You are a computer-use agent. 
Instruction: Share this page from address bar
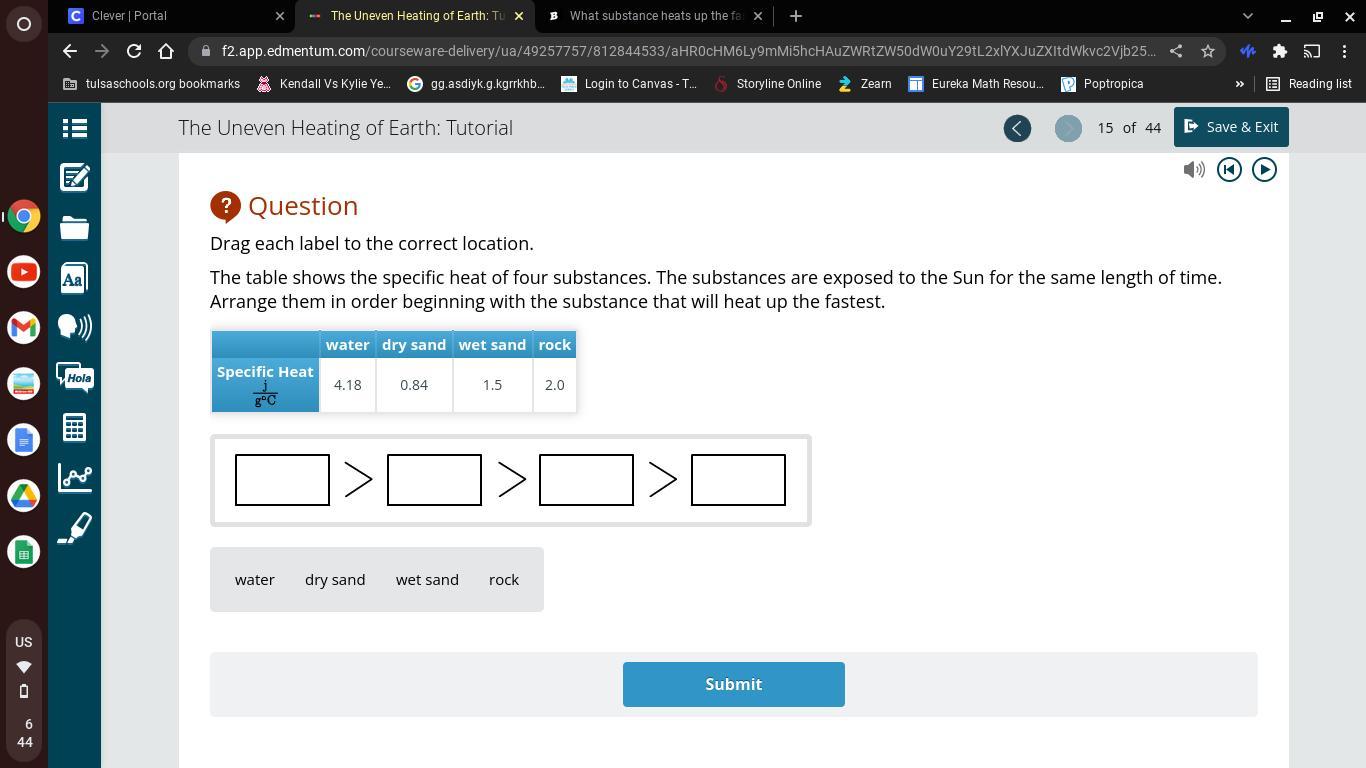tap(1176, 51)
